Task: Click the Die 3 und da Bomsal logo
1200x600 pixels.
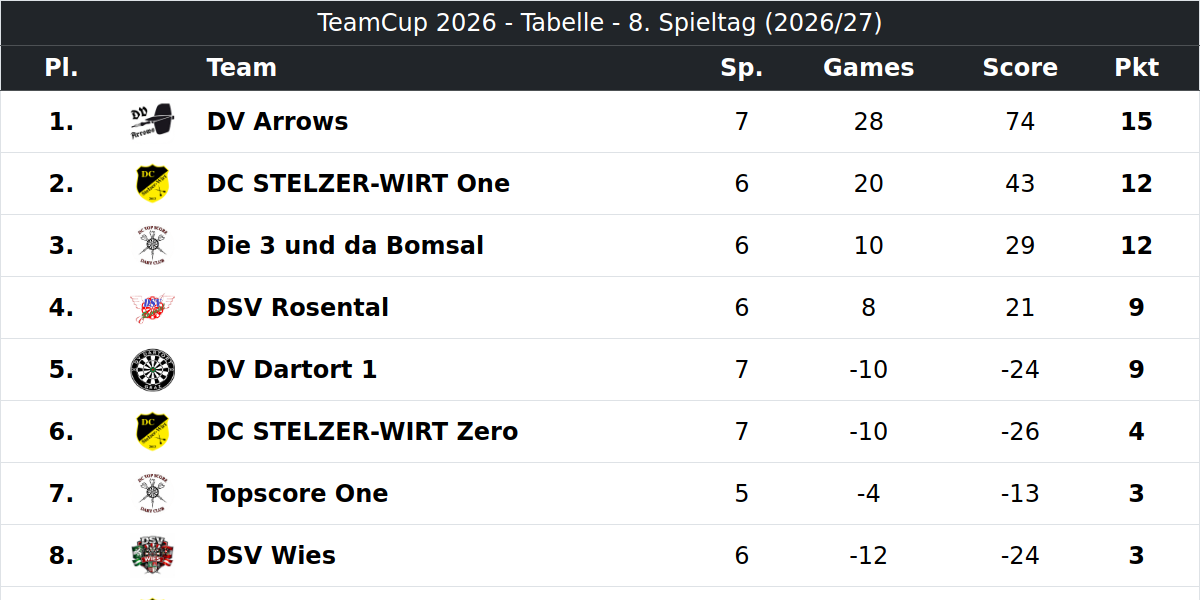Action: click(x=152, y=246)
